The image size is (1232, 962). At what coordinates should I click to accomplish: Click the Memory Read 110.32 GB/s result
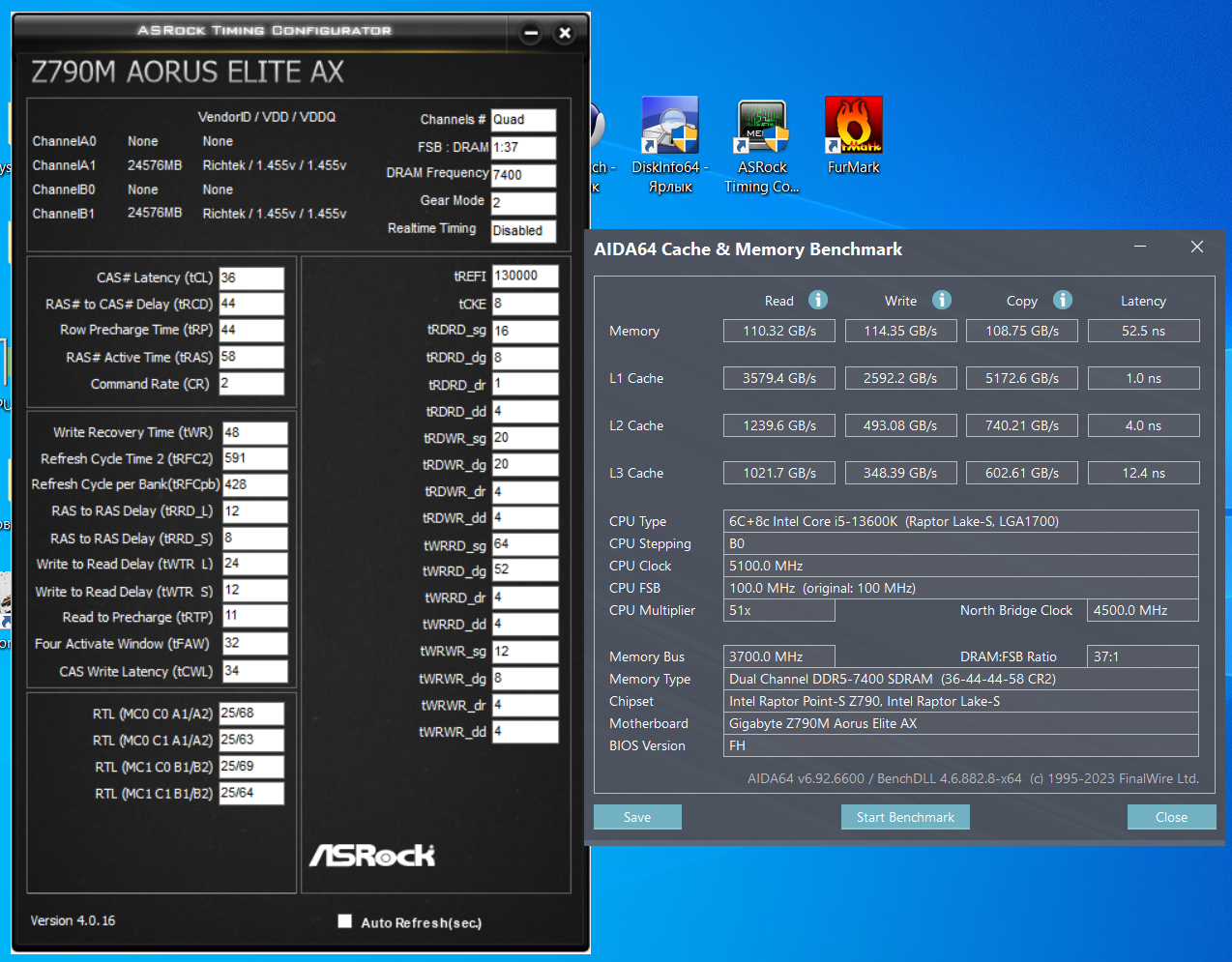click(779, 331)
